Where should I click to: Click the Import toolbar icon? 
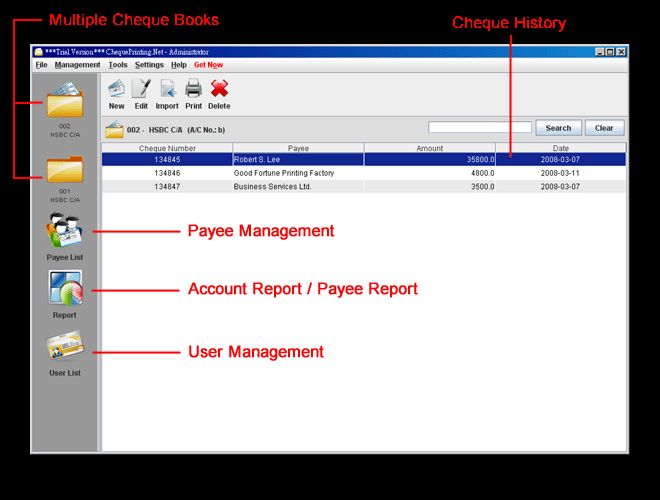click(x=167, y=90)
